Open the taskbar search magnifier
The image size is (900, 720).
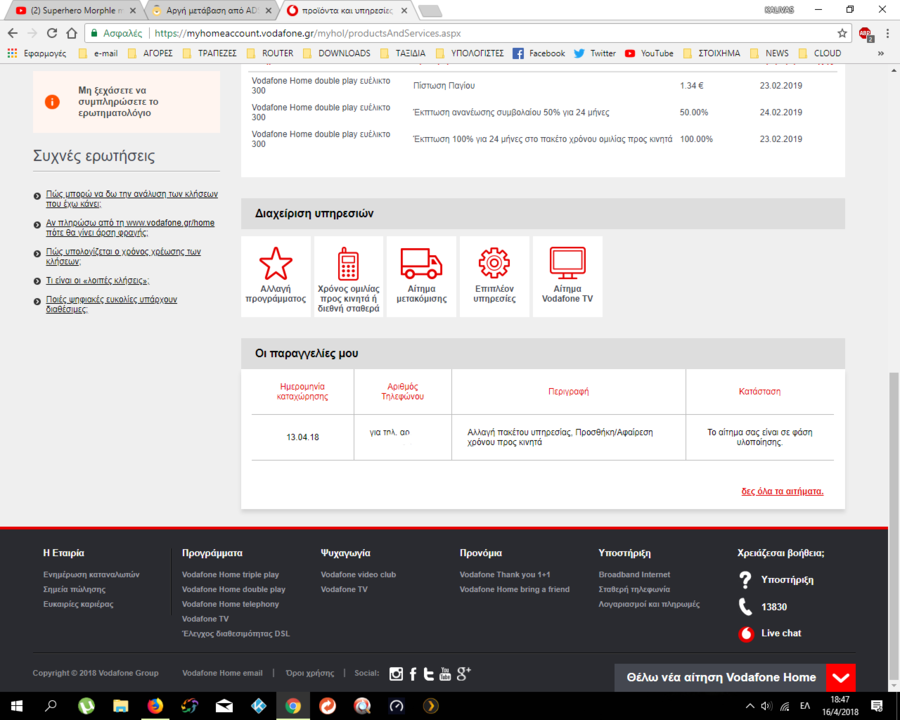click(x=51, y=706)
